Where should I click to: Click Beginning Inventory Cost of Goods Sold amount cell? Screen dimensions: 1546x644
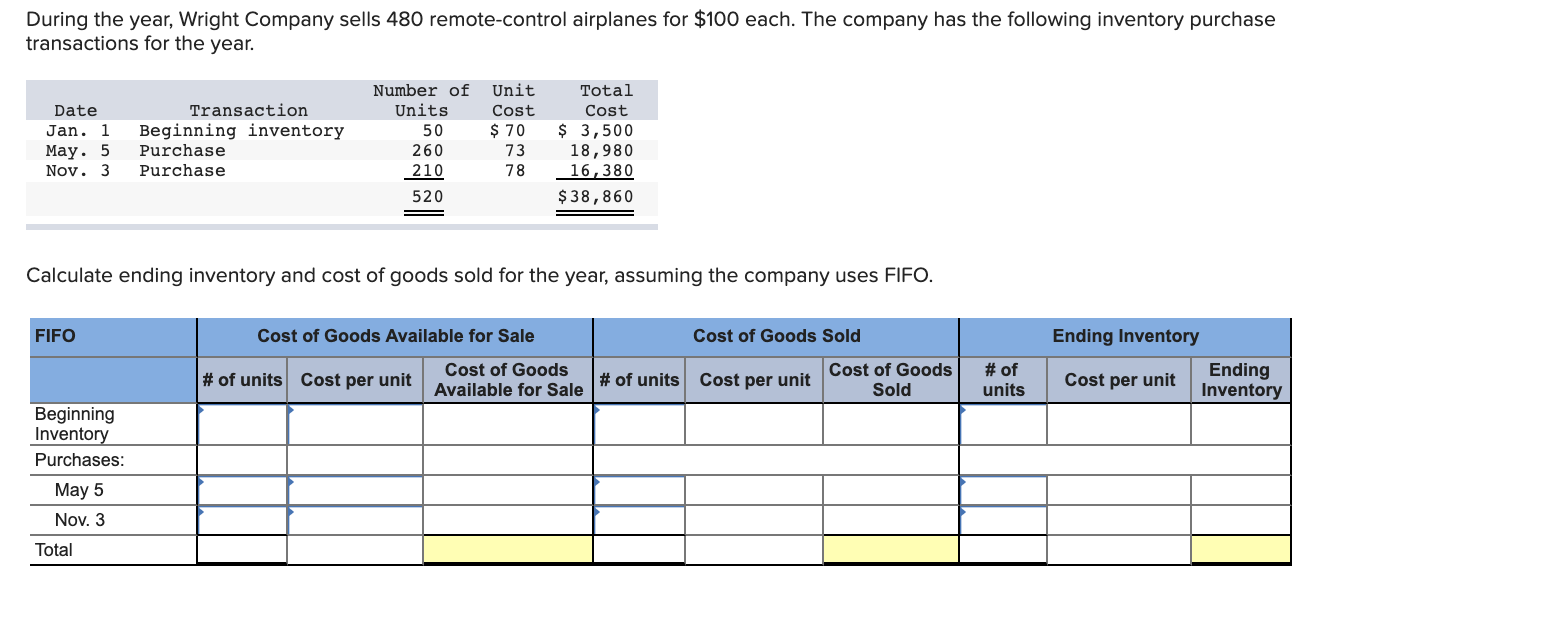pyautogui.click(x=890, y=424)
